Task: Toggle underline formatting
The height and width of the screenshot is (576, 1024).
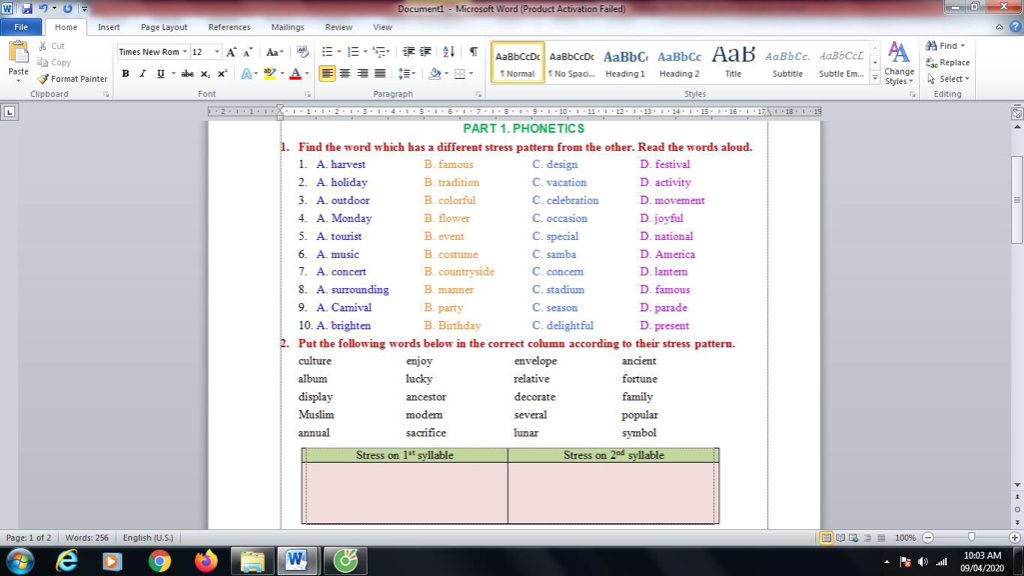Action: (161, 74)
